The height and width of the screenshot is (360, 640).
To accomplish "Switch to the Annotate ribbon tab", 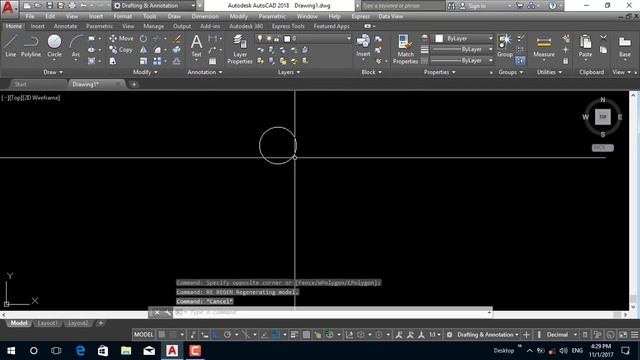I will (65, 26).
